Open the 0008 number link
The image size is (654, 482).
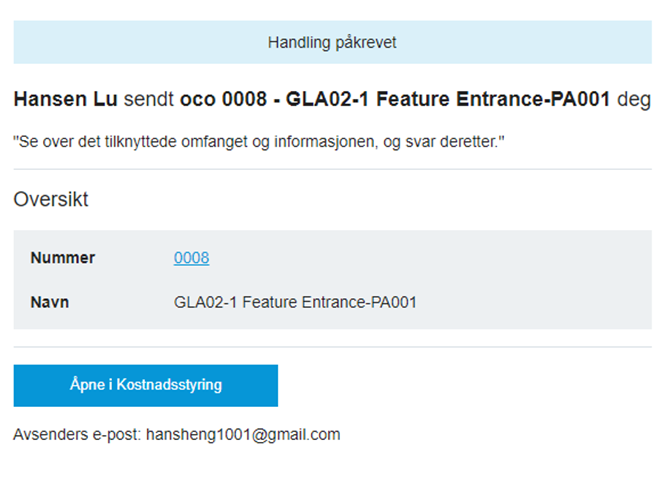click(x=191, y=258)
